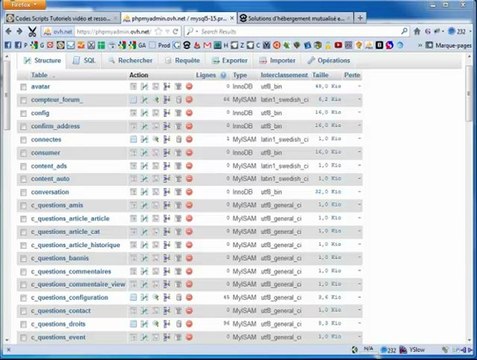Switch to the Requête tab
Screen dimensions: 477x360
tap(183, 60)
